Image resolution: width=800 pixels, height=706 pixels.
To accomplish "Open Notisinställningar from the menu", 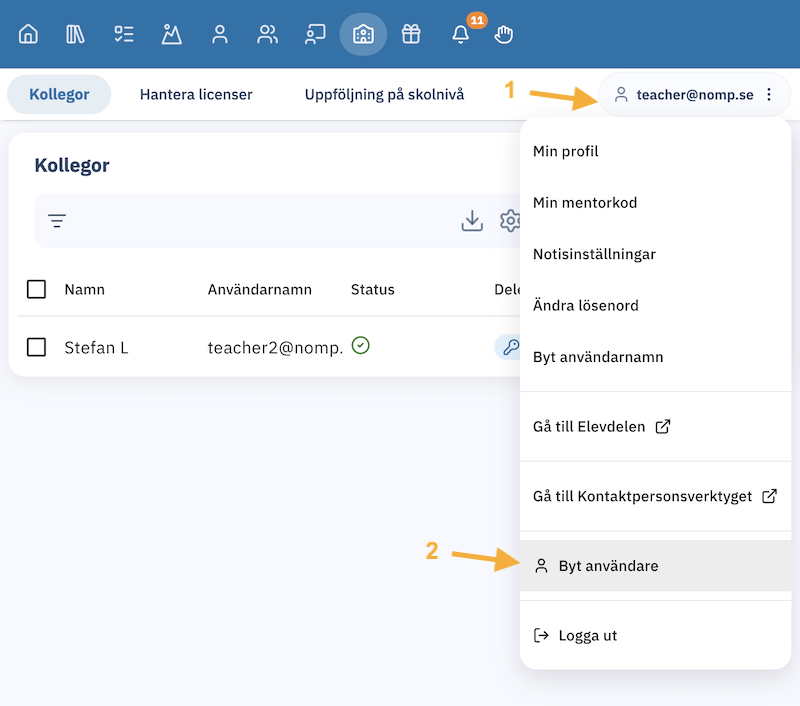I will point(655,254).
